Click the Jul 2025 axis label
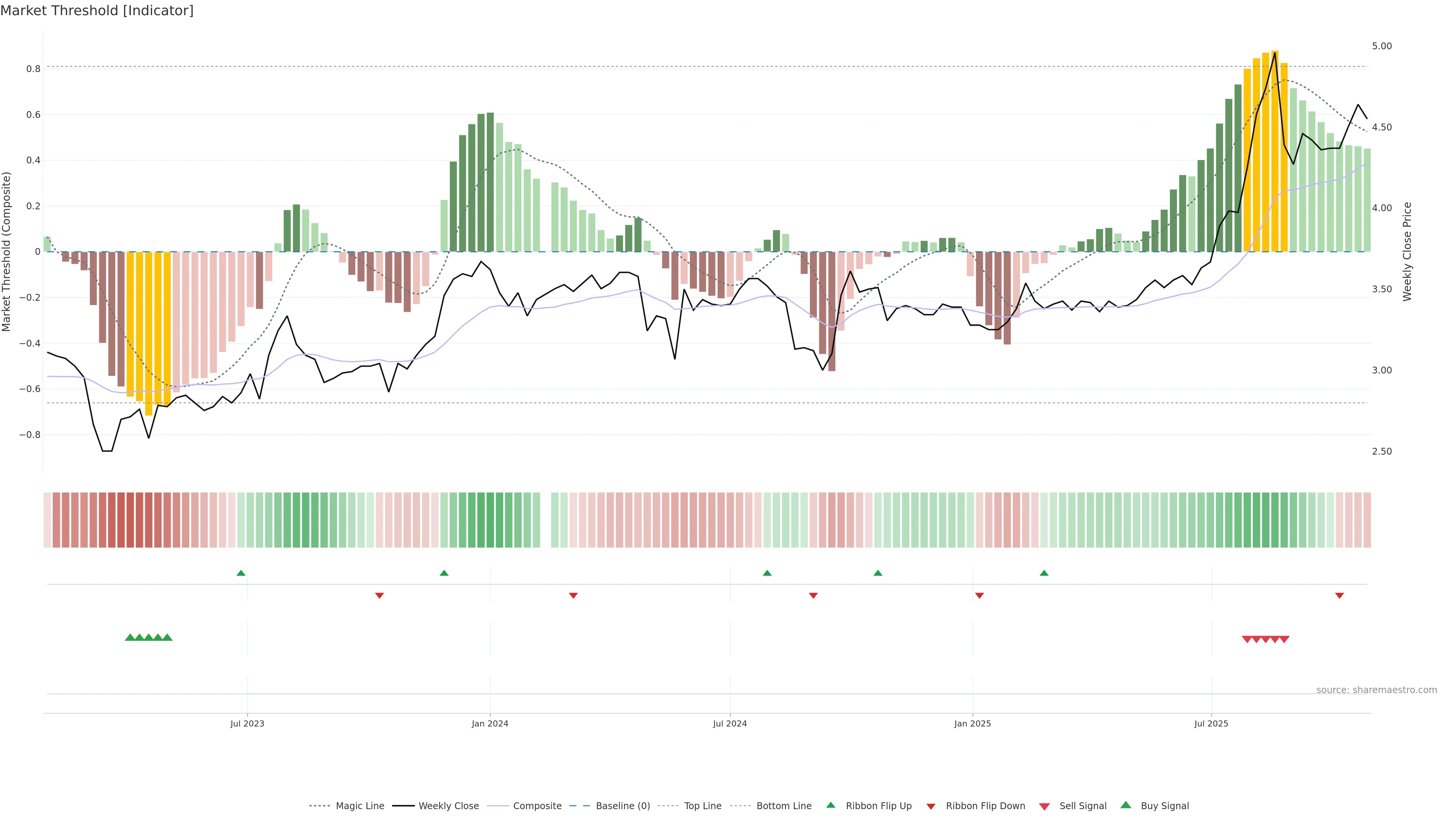The height and width of the screenshot is (819, 1456). pyautogui.click(x=1211, y=723)
